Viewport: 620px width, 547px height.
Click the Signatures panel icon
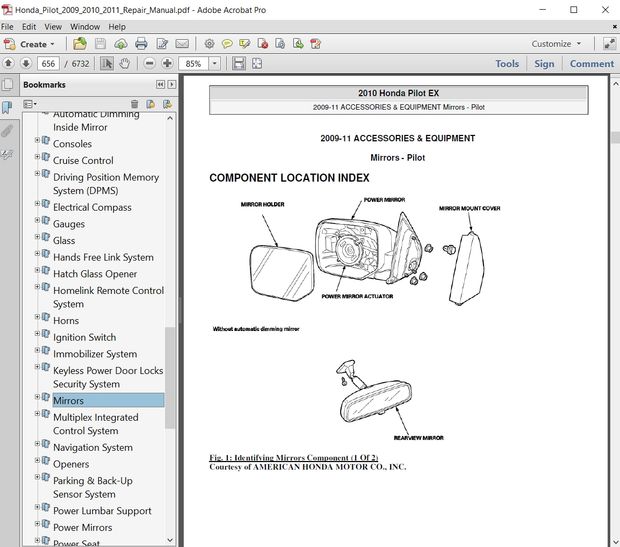coord(8,154)
